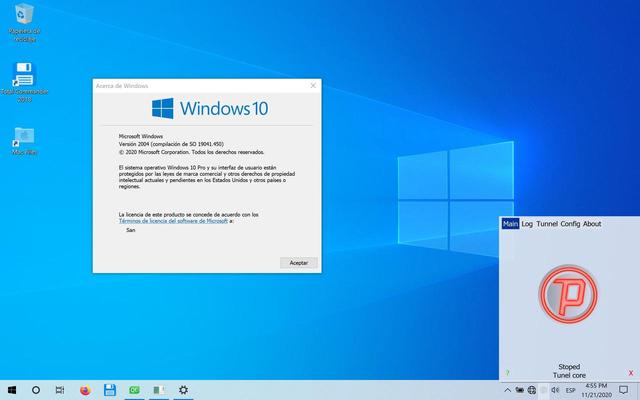The width and height of the screenshot is (640, 400).
Task: Open Términos de licencia del software link
Action: [x=173, y=221]
